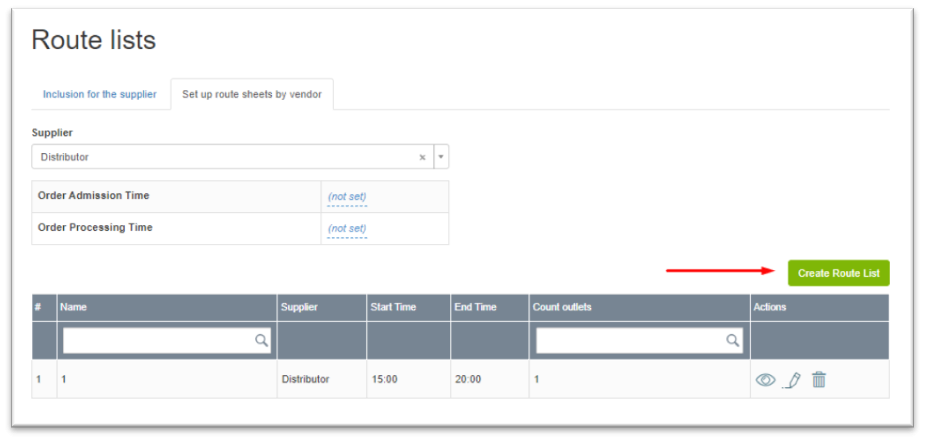Sort by Start Time column header

point(393,307)
